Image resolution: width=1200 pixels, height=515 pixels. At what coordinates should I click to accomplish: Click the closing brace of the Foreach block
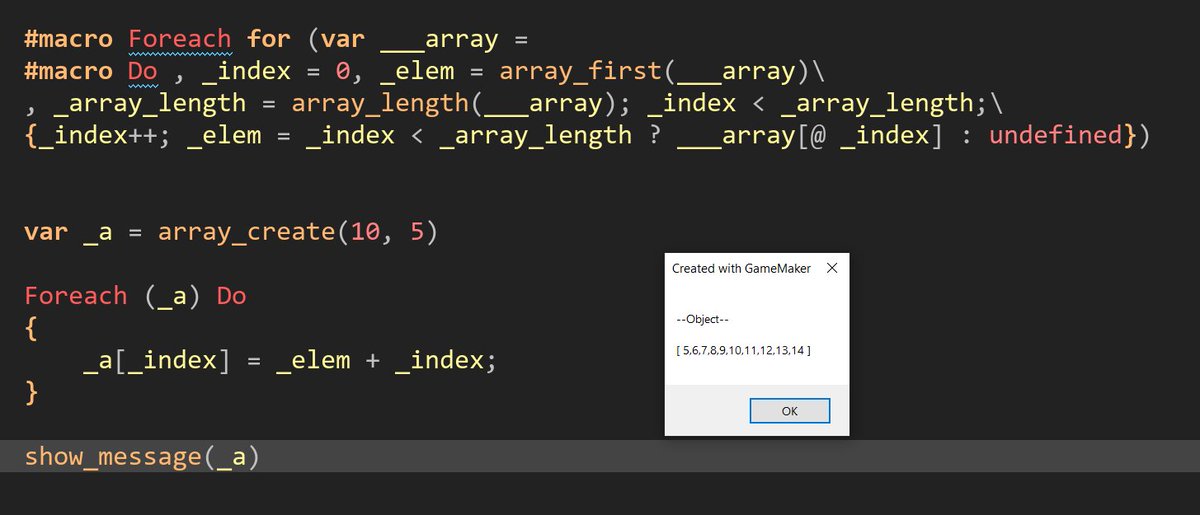(32, 393)
